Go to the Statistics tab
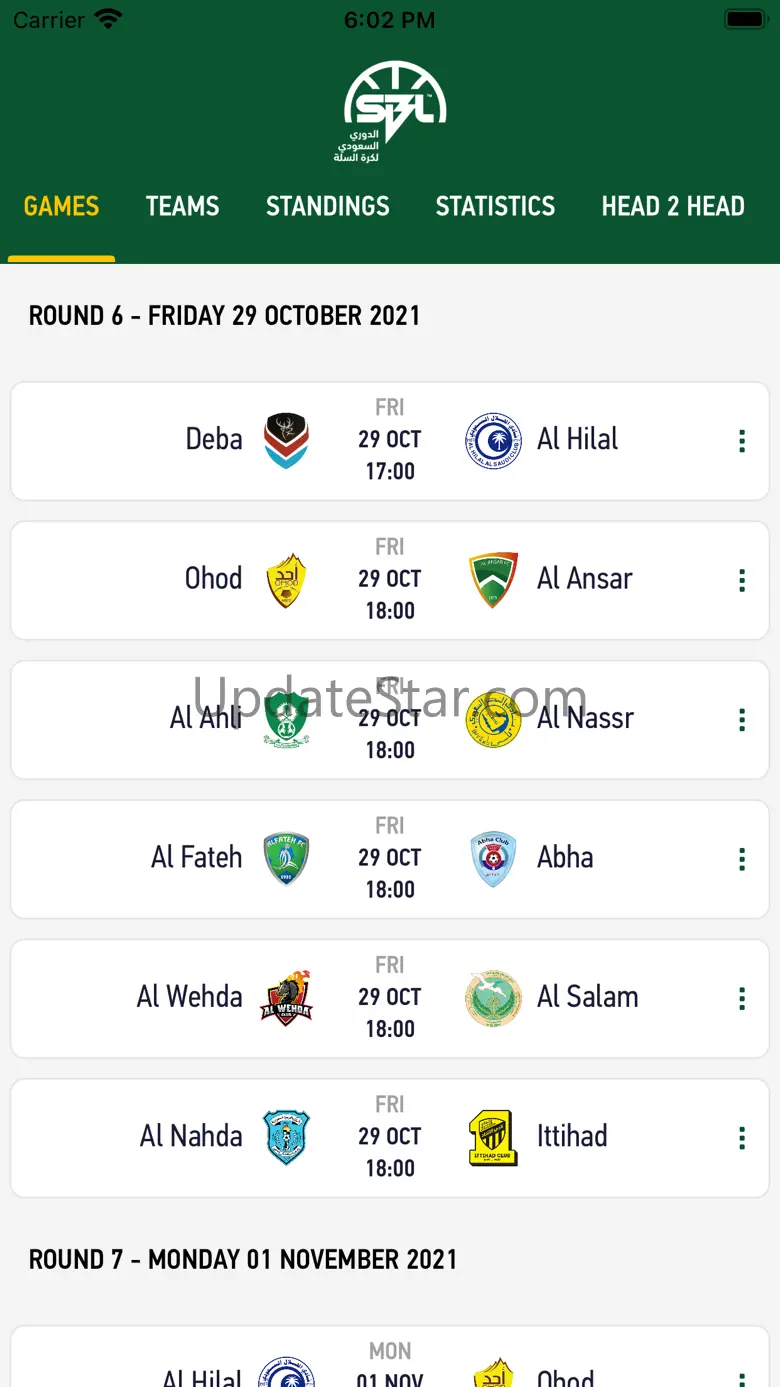Viewport: 780px width, 1387px height. click(495, 207)
